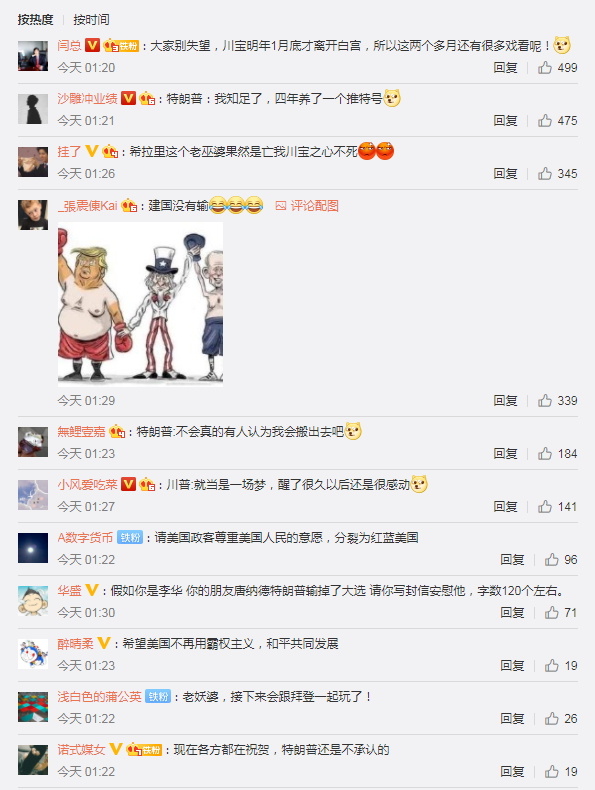
Task: Click the verified V badge next to 闫总
Action: [x=92, y=45]
